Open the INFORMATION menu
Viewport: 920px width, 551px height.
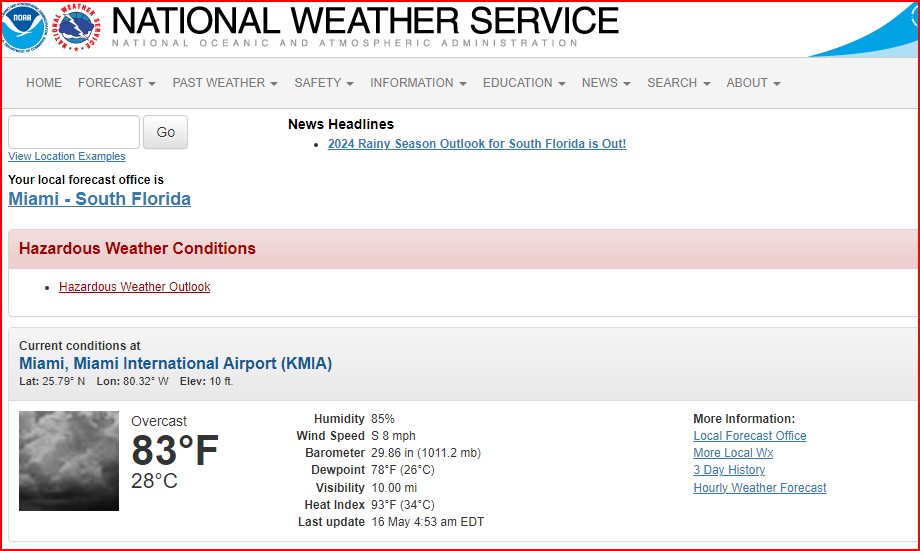418,83
